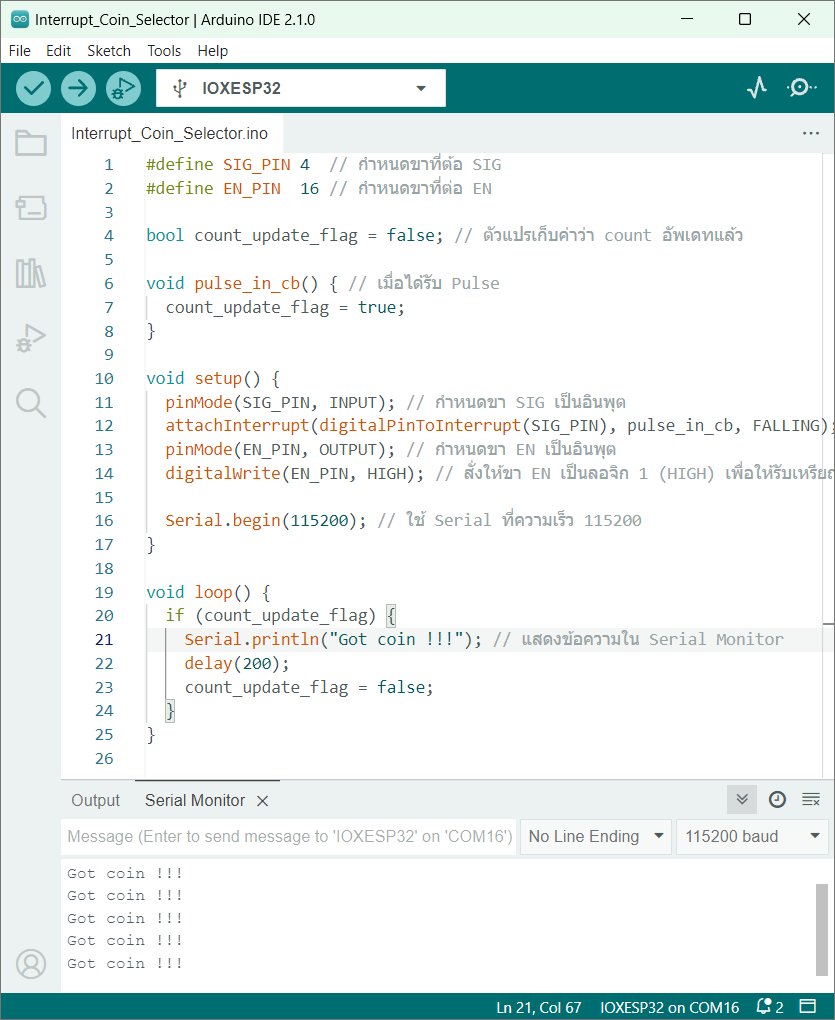Click 'attachInterrupt' on line 12
This screenshot has width=835, height=1020.
click(237, 425)
